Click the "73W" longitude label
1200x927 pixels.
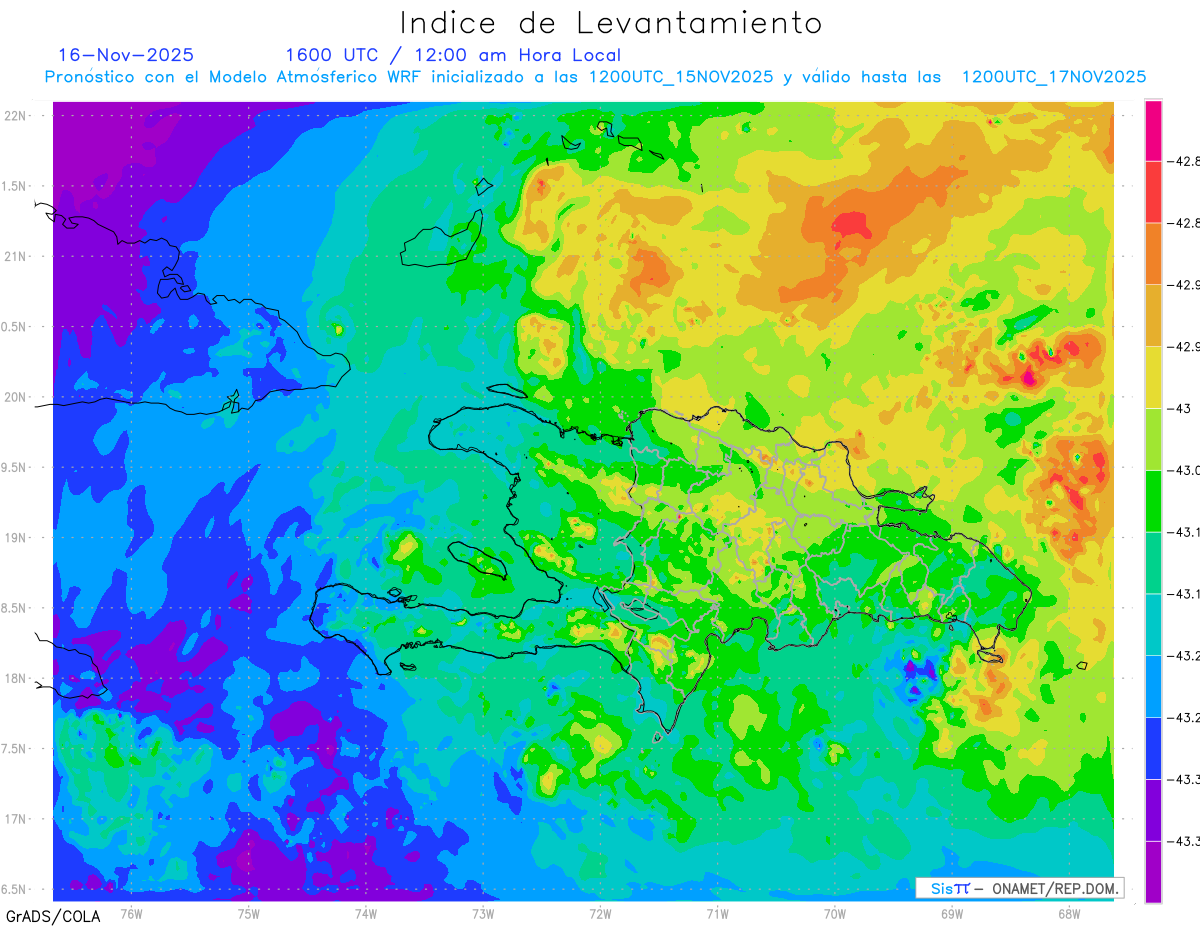483,914
